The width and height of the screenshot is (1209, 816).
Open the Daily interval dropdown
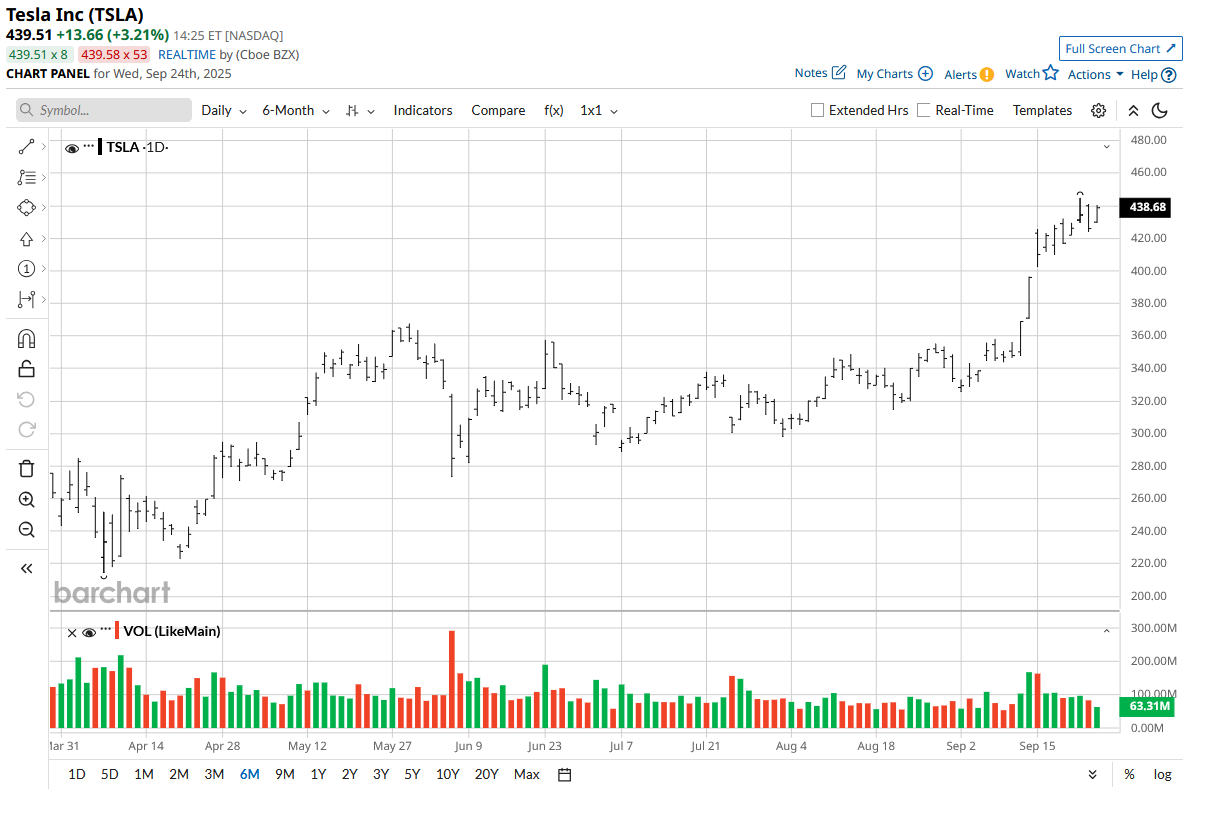tap(224, 110)
